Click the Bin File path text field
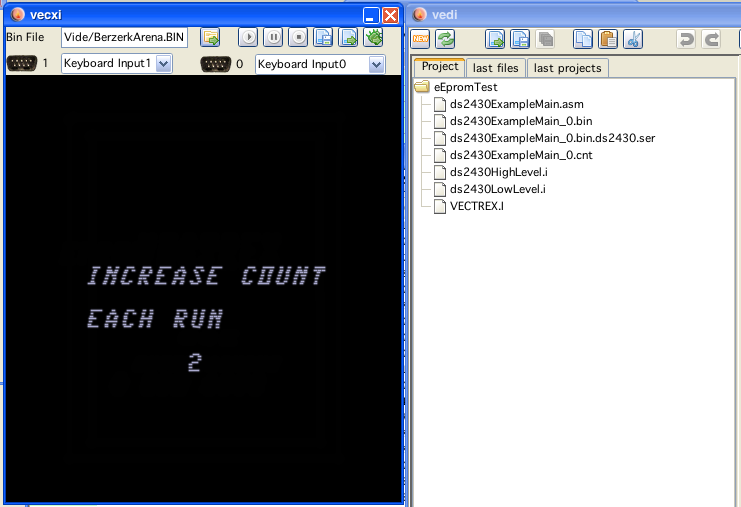This screenshot has width=741, height=507. pos(124,37)
